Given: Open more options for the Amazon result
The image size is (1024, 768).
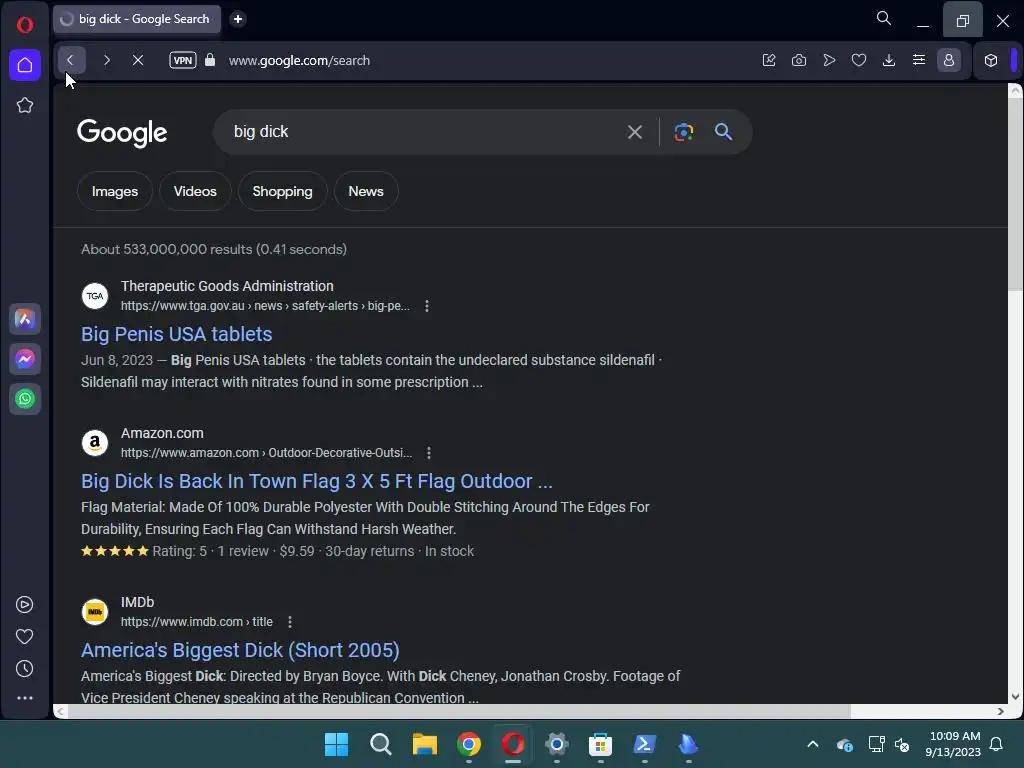Looking at the screenshot, I should pyautogui.click(x=428, y=453).
